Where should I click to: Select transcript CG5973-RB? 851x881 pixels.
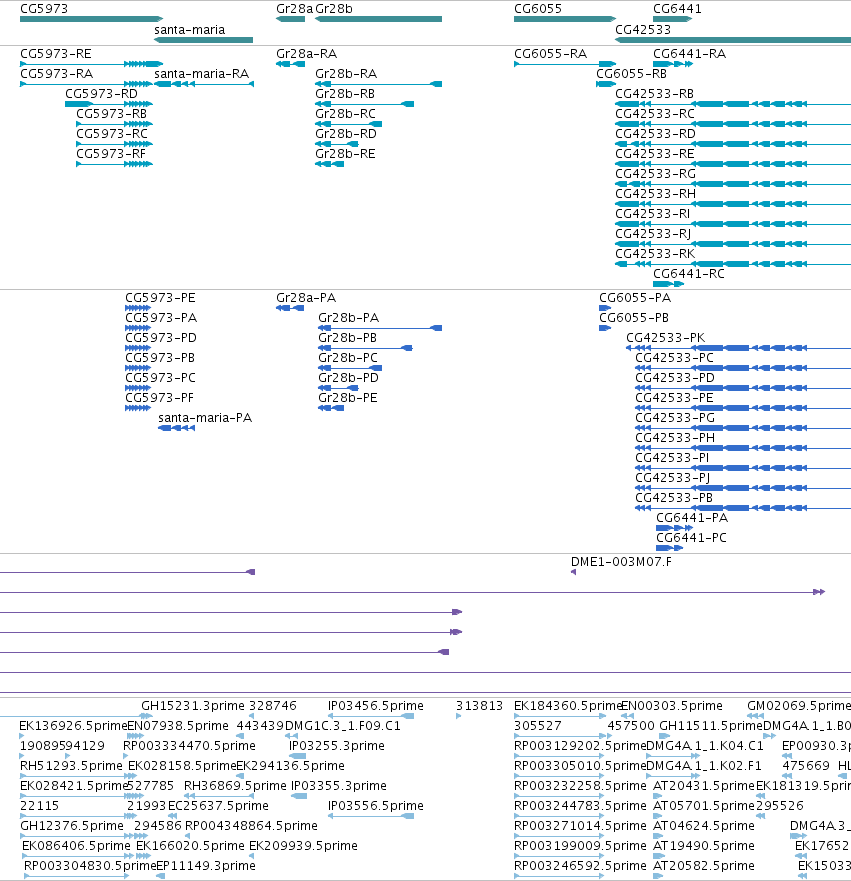click(x=115, y=124)
